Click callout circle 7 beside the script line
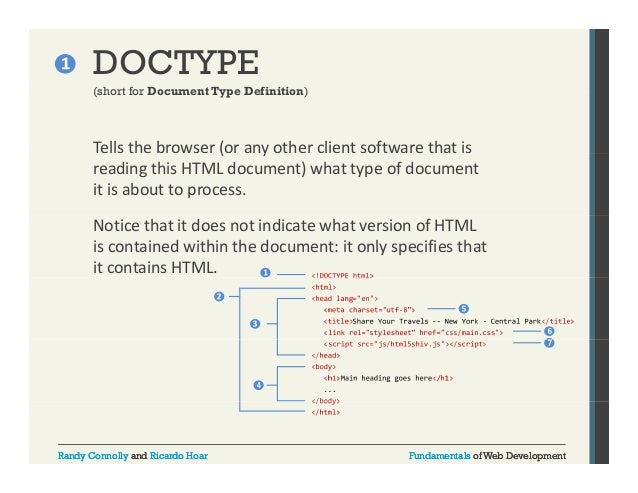Viewport: 638px width, 493px height. (x=549, y=343)
